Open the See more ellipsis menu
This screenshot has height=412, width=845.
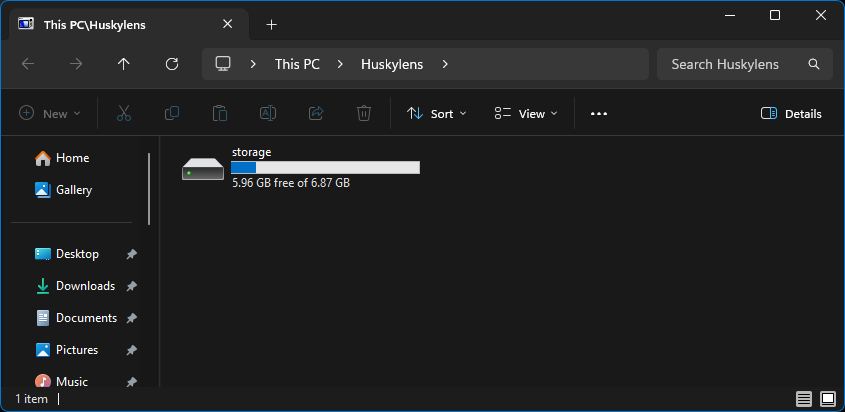click(x=599, y=114)
